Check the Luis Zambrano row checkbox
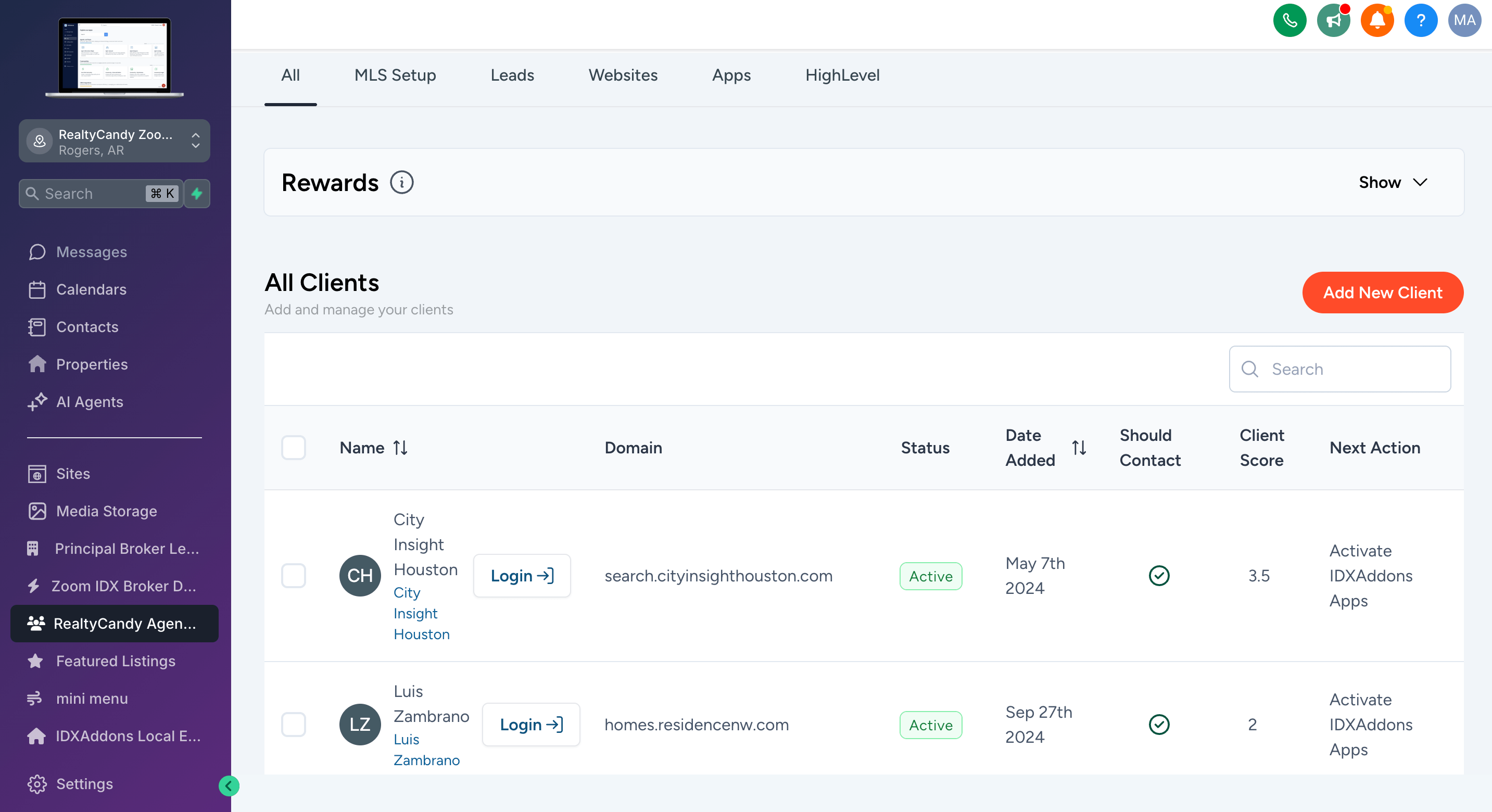The height and width of the screenshot is (812, 1492). point(293,725)
